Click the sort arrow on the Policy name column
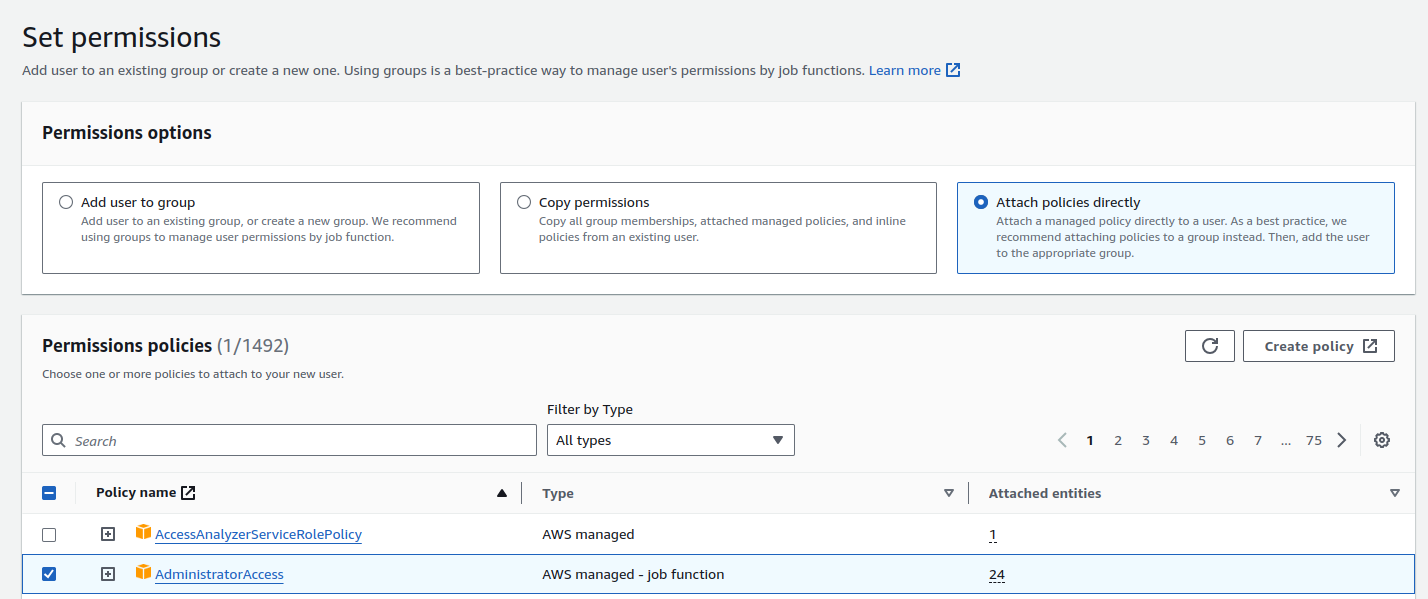Image resolution: width=1428 pixels, height=599 pixels. [x=502, y=491]
